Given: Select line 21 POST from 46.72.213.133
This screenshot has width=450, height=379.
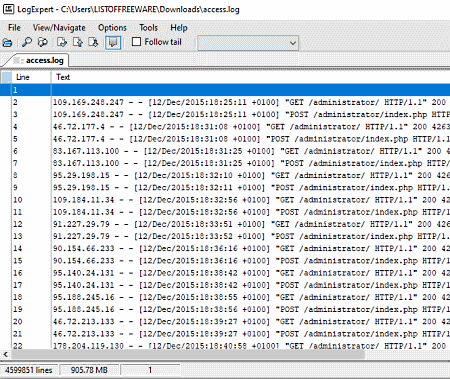Looking at the screenshot, I should [x=225, y=334].
